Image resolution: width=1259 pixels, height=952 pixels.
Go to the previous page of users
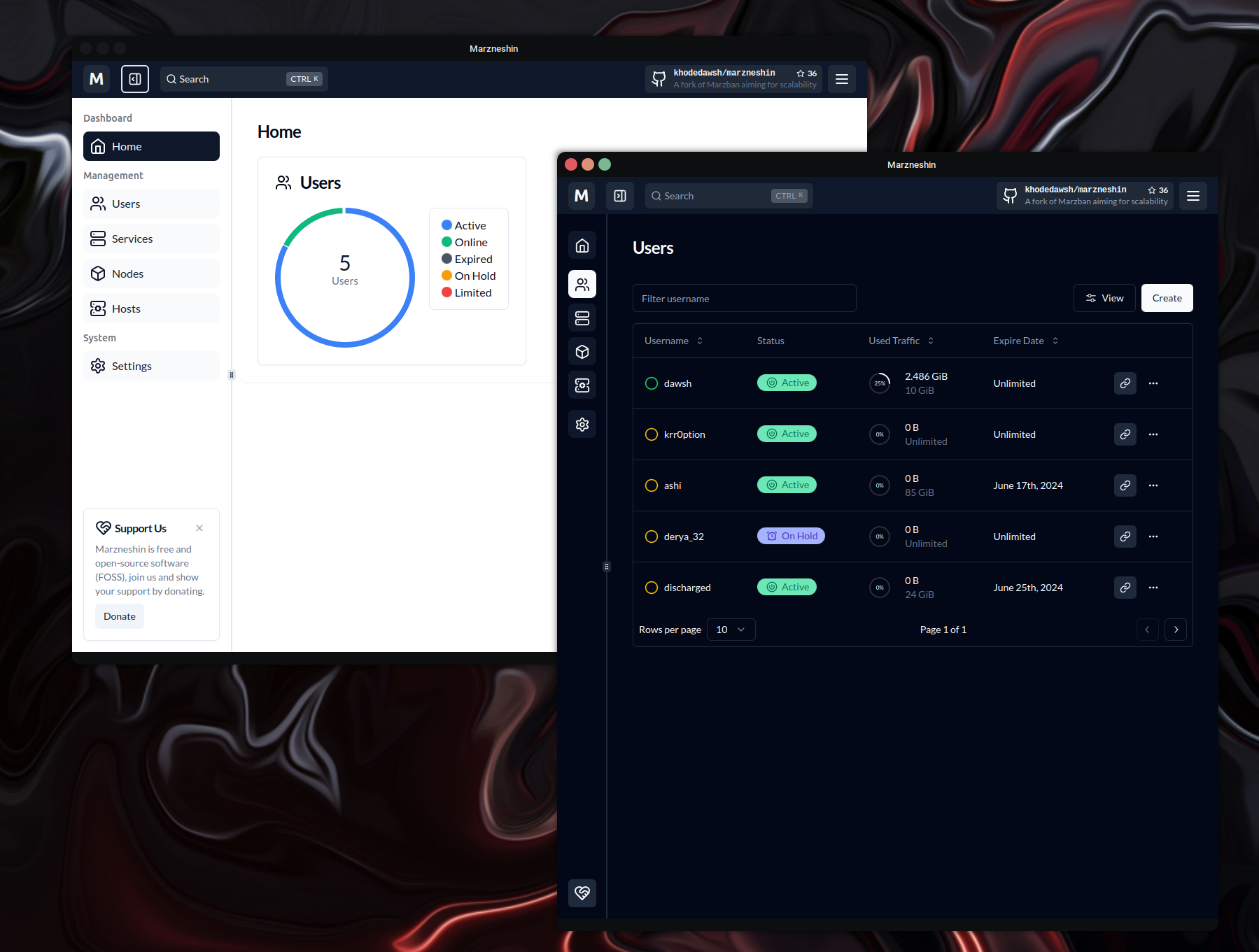click(1148, 630)
